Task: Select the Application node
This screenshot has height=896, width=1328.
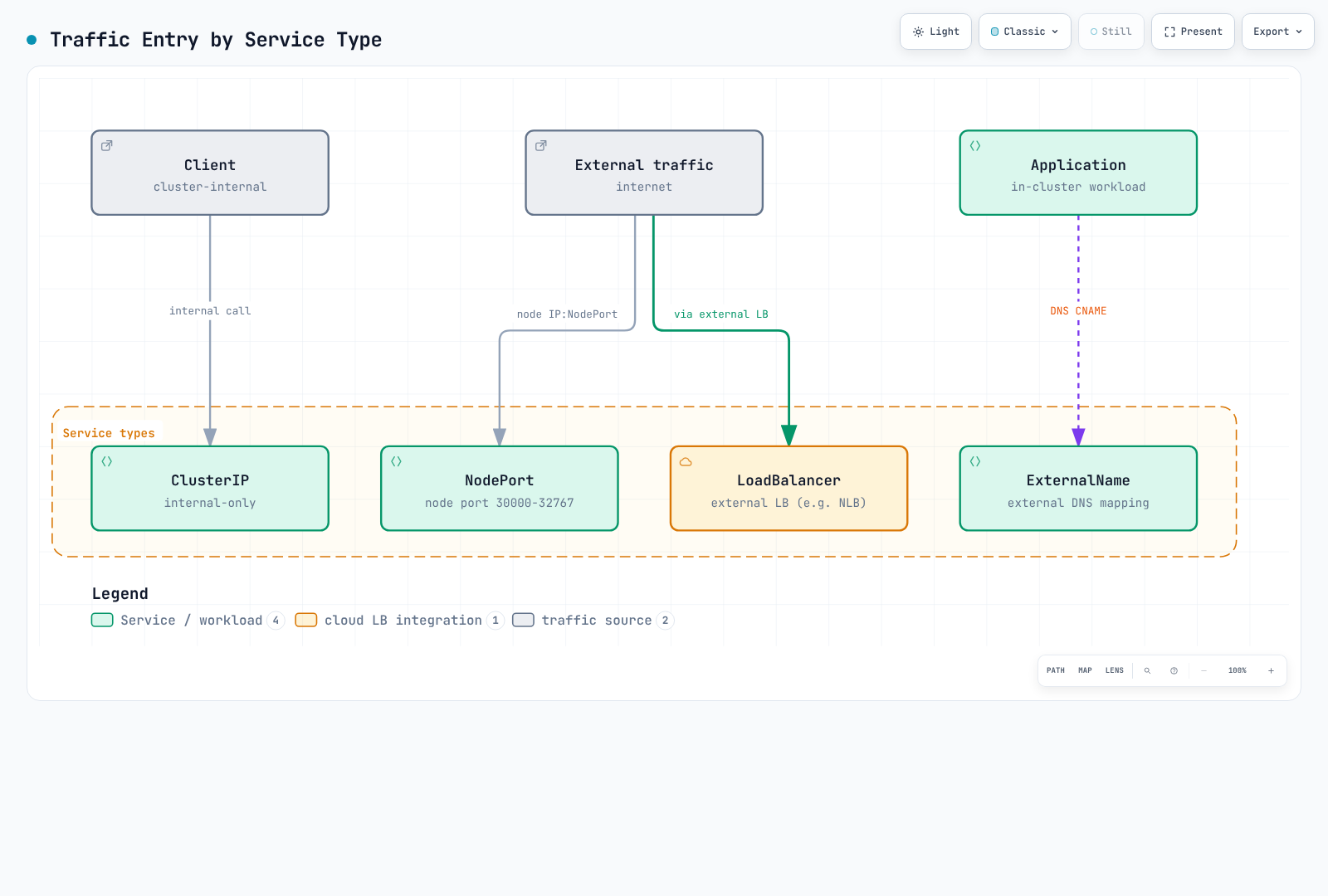Action: [x=1078, y=173]
